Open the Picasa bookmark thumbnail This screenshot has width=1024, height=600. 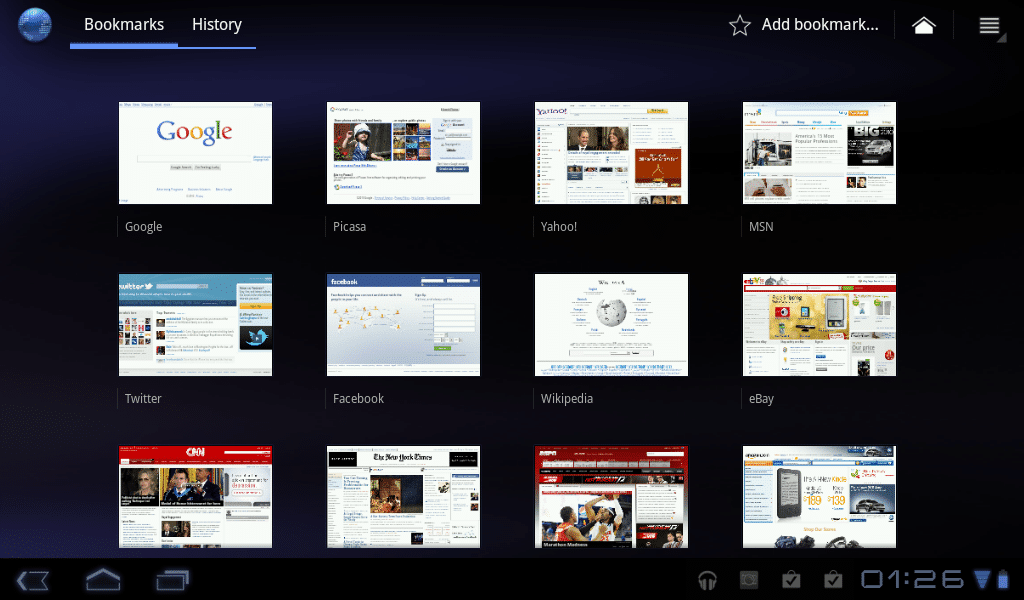403,153
